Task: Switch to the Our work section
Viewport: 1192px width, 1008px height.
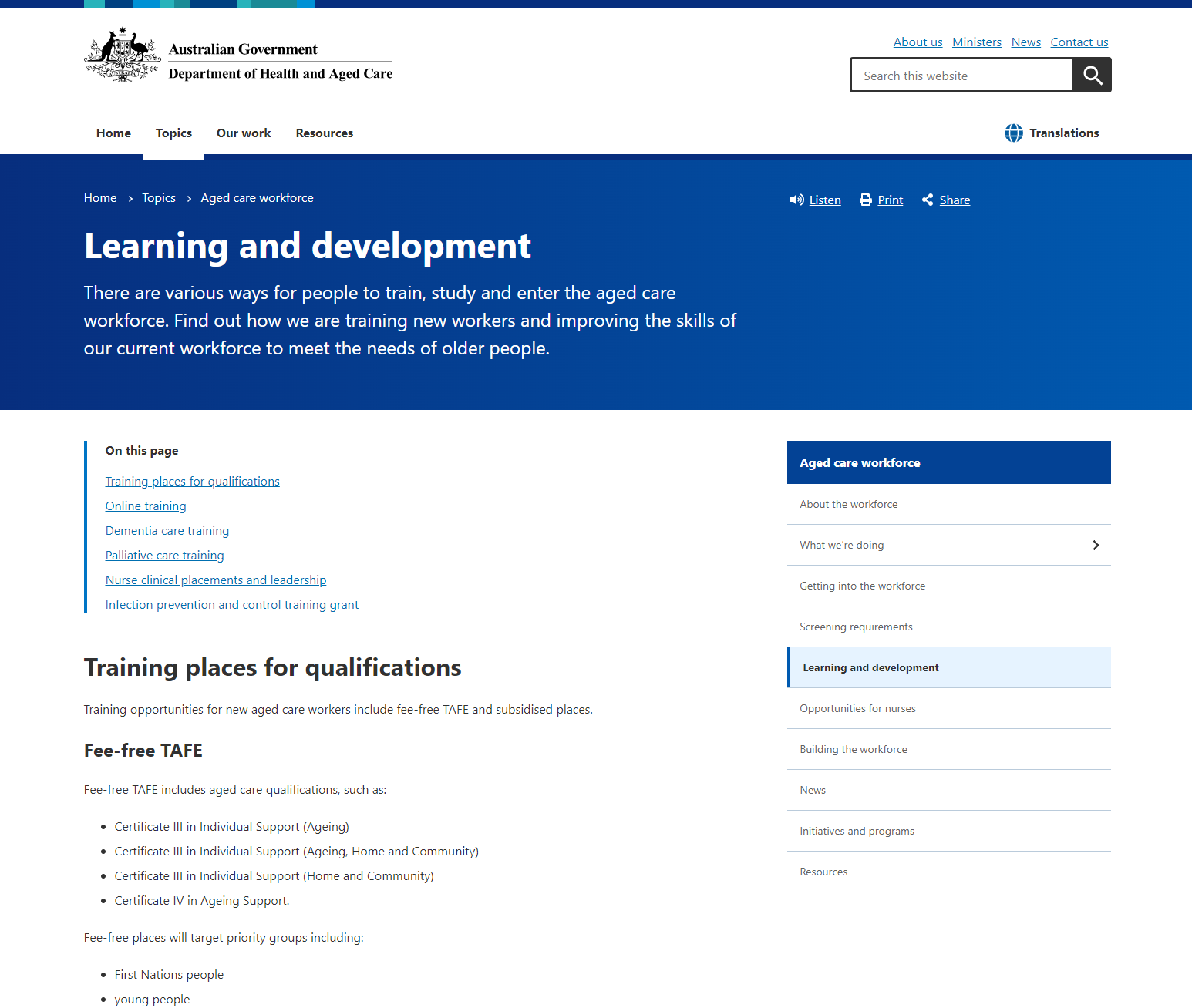Action: click(244, 133)
